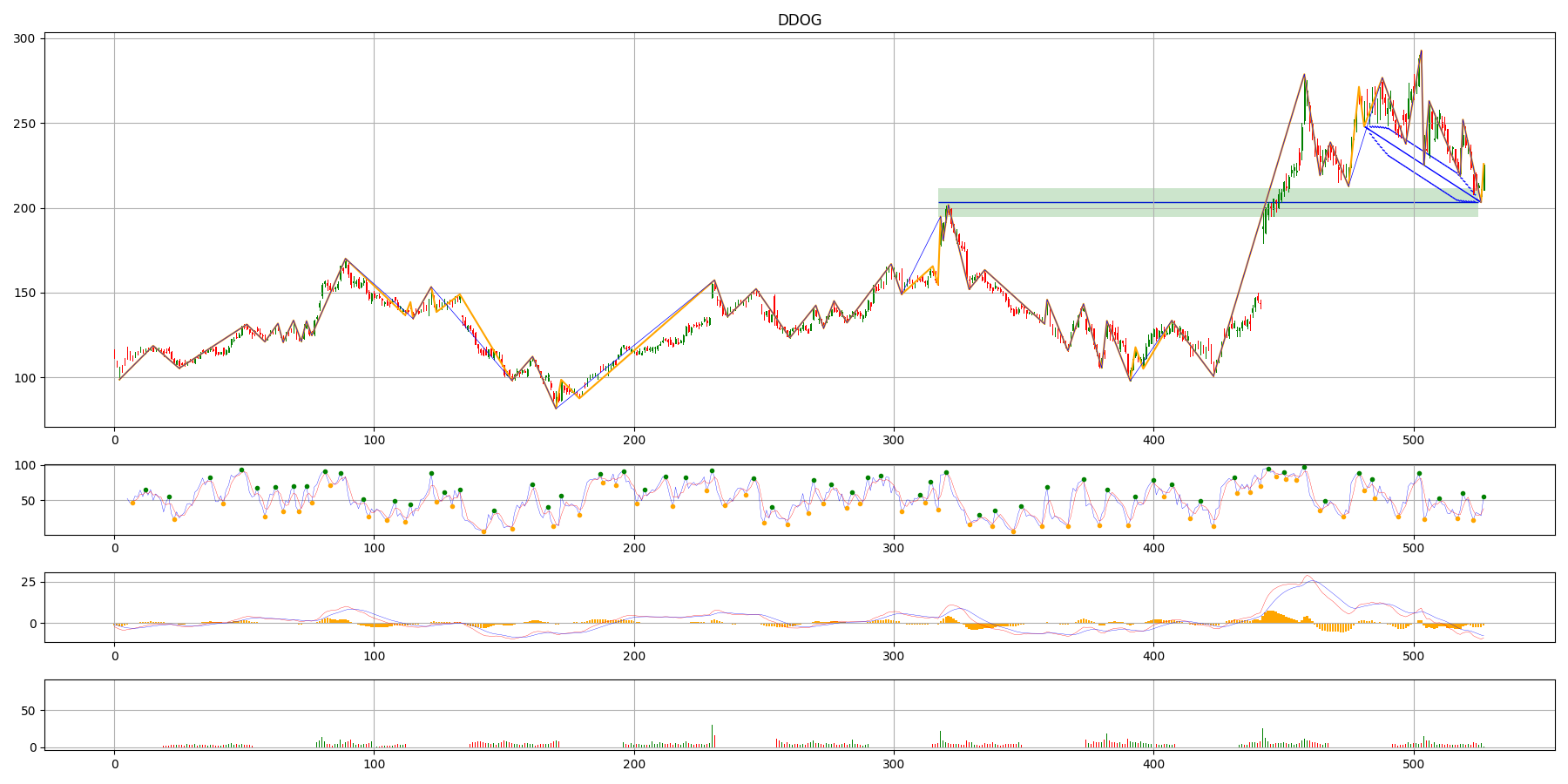Click the tallest MACD histogram hump near 445
This screenshot has width=1568, height=784.
pyautogui.click(x=1271, y=617)
